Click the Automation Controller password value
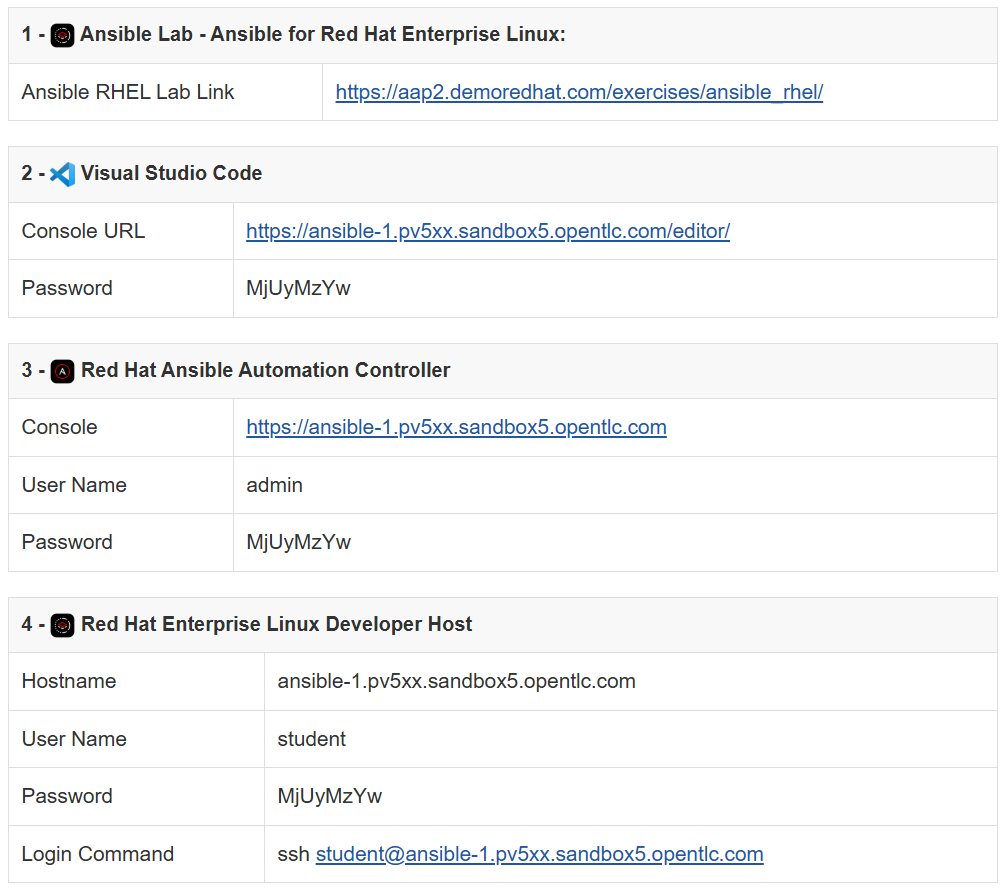 [298, 543]
